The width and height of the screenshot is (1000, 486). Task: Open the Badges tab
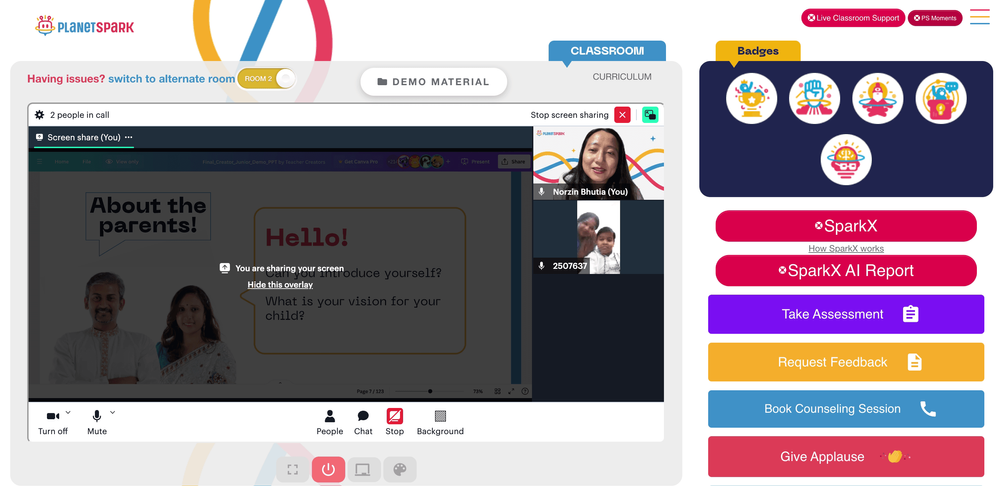click(x=758, y=51)
